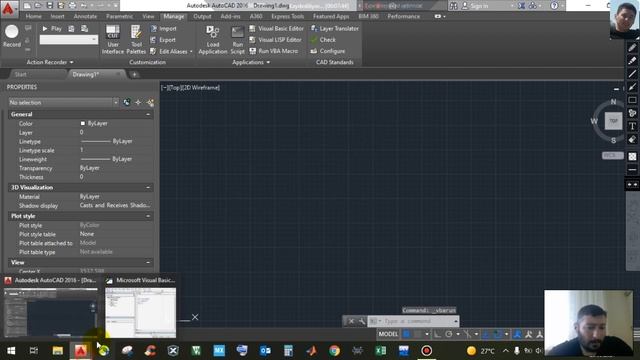Run the CAD Standards Check
This screenshot has height=360, width=640.
point(323,40)
